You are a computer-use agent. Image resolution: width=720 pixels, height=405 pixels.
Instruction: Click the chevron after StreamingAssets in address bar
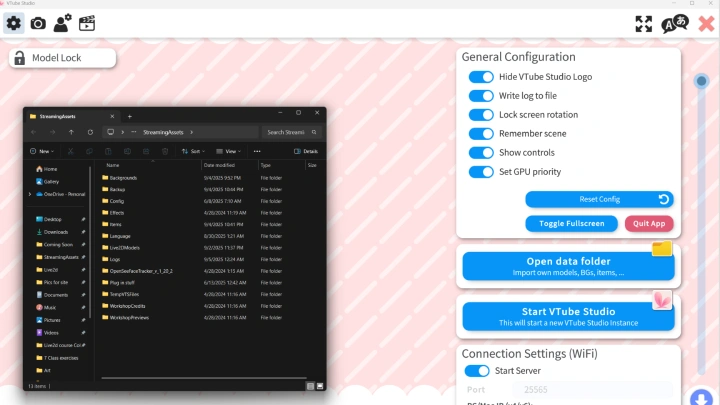[x=191, y=132]
